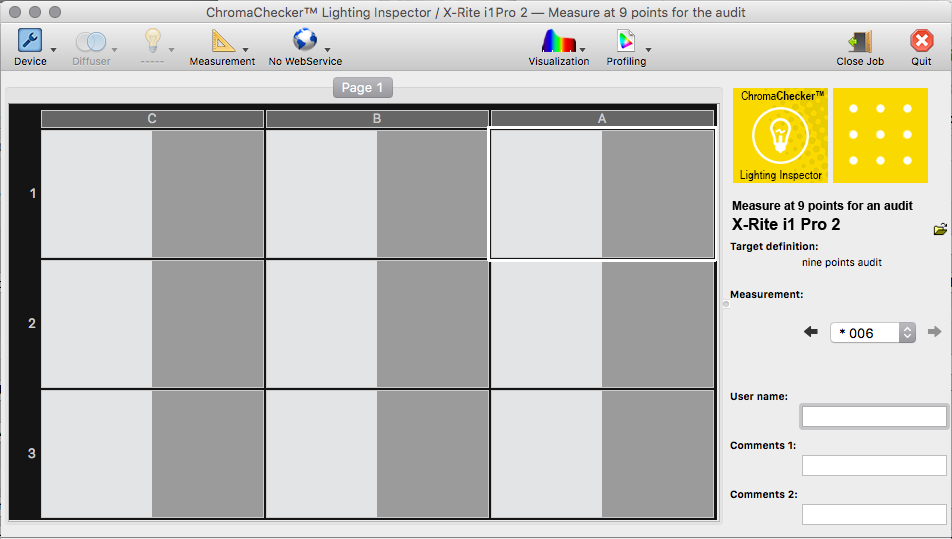Image resolution: width=952 pixels, height=539 pixels.
Task: Click the 'nine points audit' target definition text
Action: point(842,263)
